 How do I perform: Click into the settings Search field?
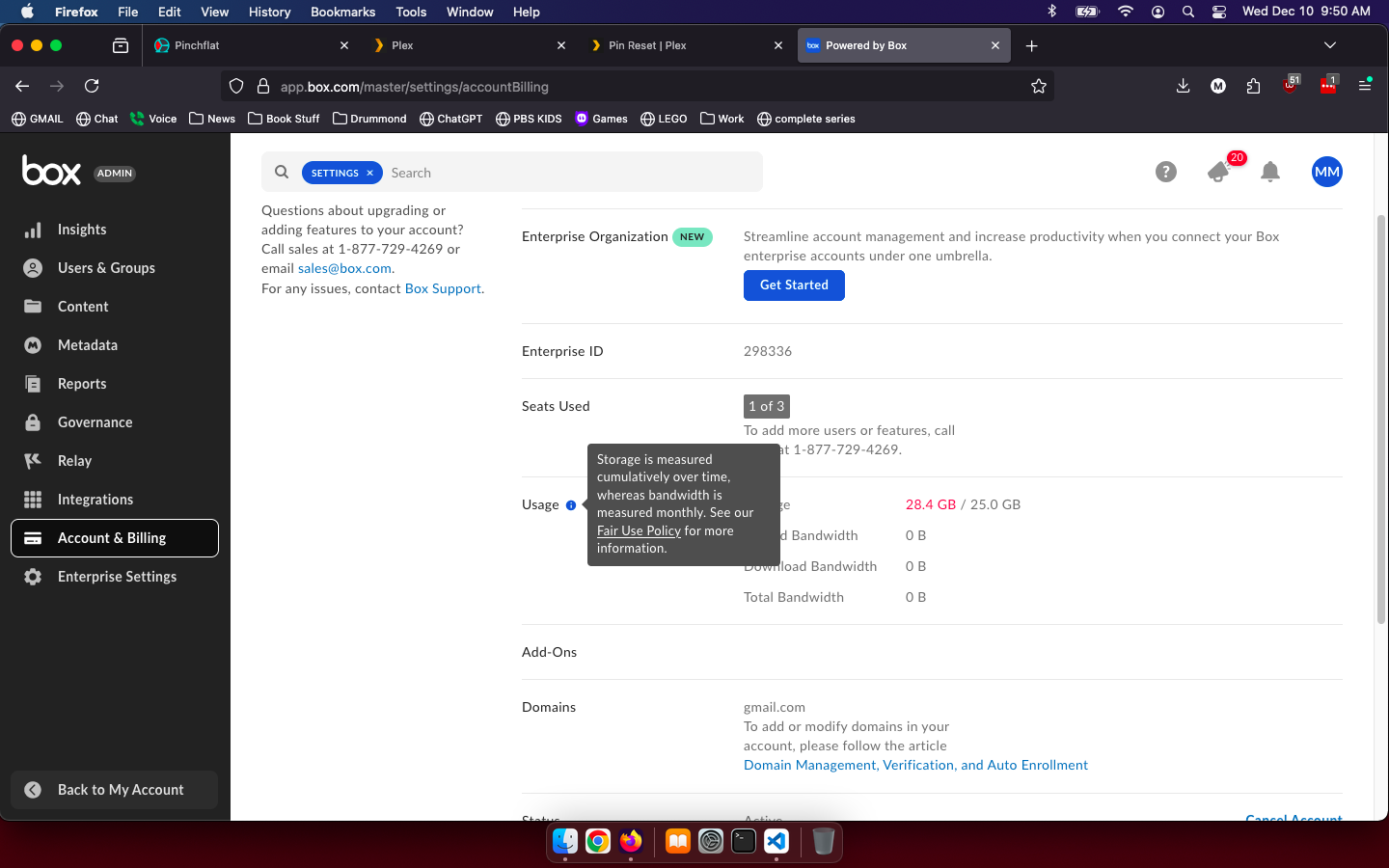[569, 174]
